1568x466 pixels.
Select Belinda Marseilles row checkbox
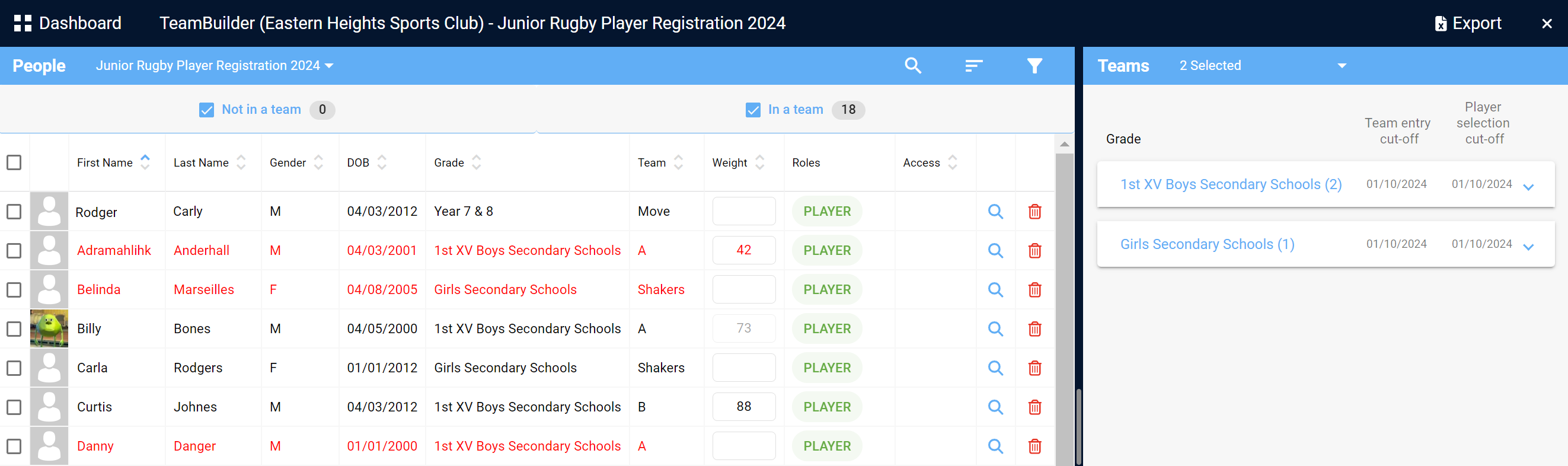pyautogui.click(x=14, y=289)
